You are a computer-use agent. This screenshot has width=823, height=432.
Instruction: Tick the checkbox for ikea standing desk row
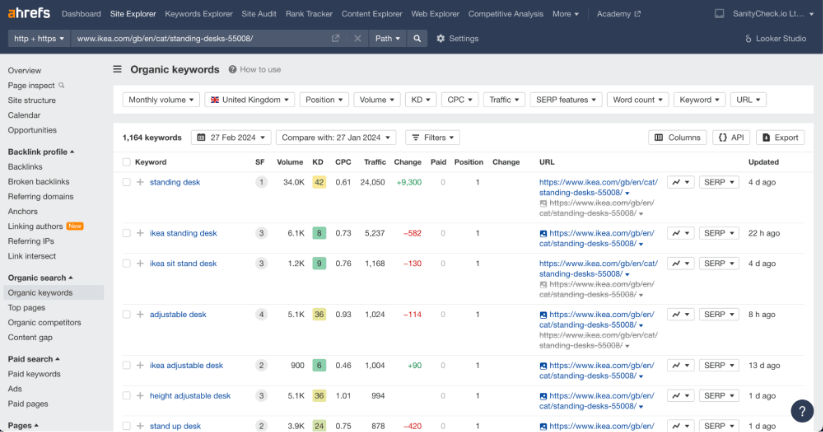click(126, 233)
